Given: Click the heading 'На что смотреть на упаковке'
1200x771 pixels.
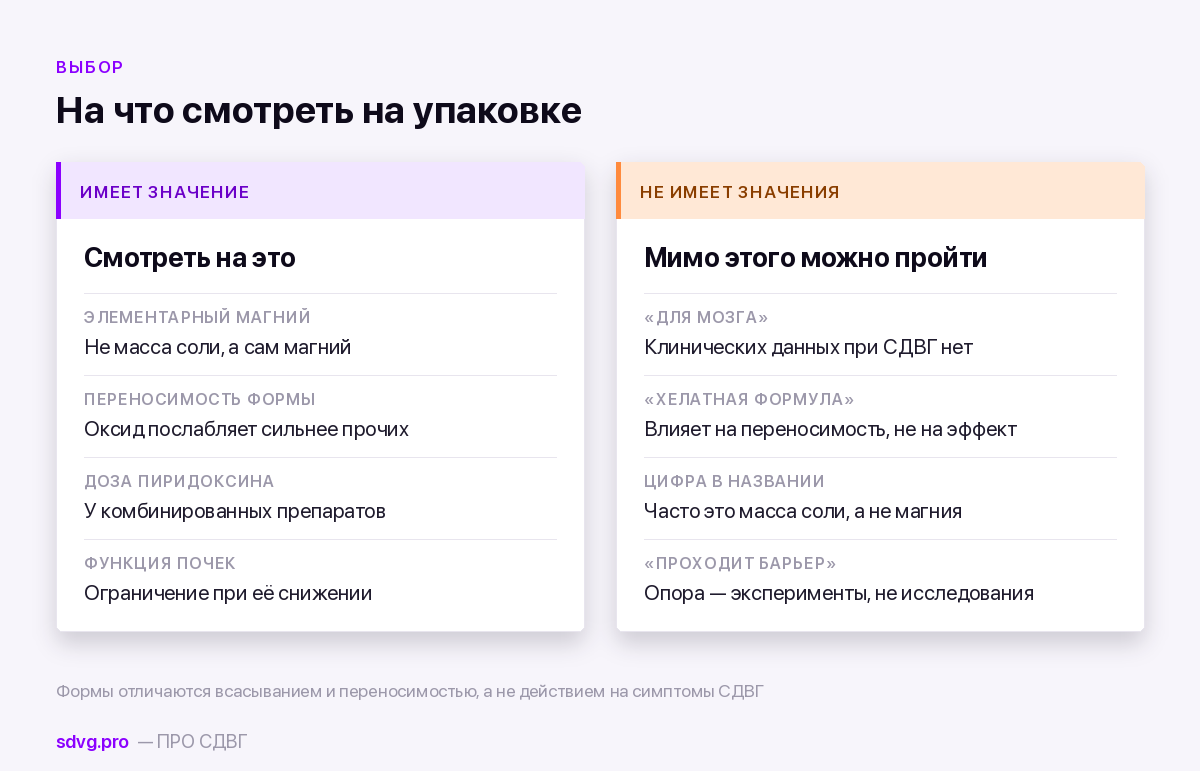Looking at the screenshot, I should click(318, 110).
